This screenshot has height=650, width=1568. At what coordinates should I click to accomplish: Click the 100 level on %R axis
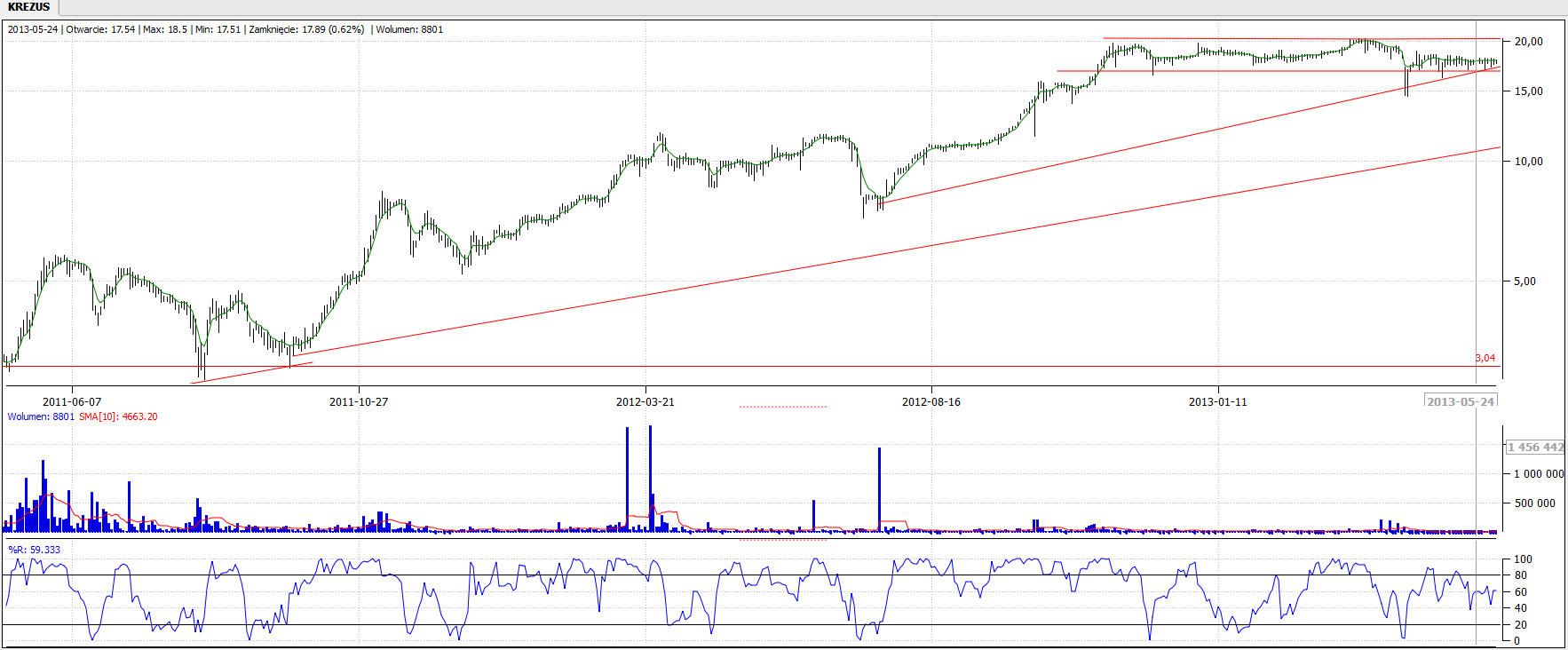click(x=1523, y=559)
